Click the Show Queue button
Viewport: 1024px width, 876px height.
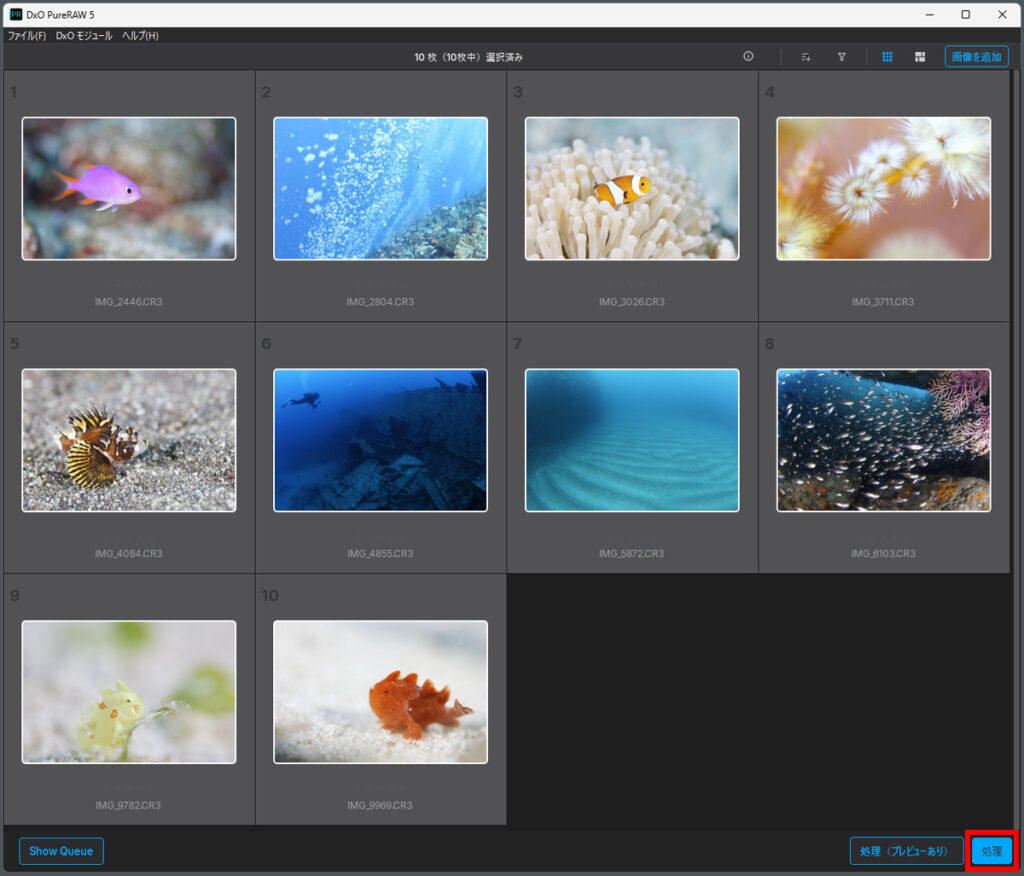point(61,851)
